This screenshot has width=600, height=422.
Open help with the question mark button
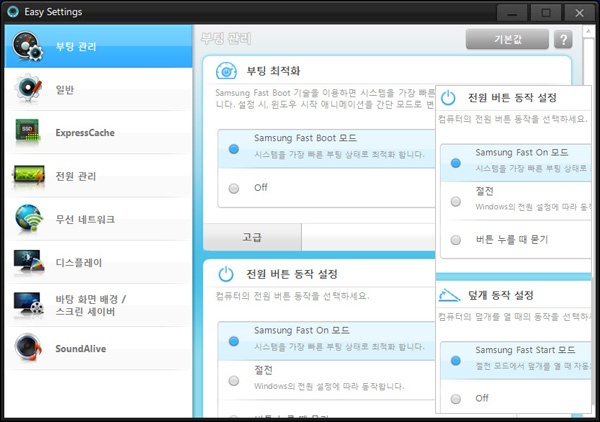click(x=563, y=39)
